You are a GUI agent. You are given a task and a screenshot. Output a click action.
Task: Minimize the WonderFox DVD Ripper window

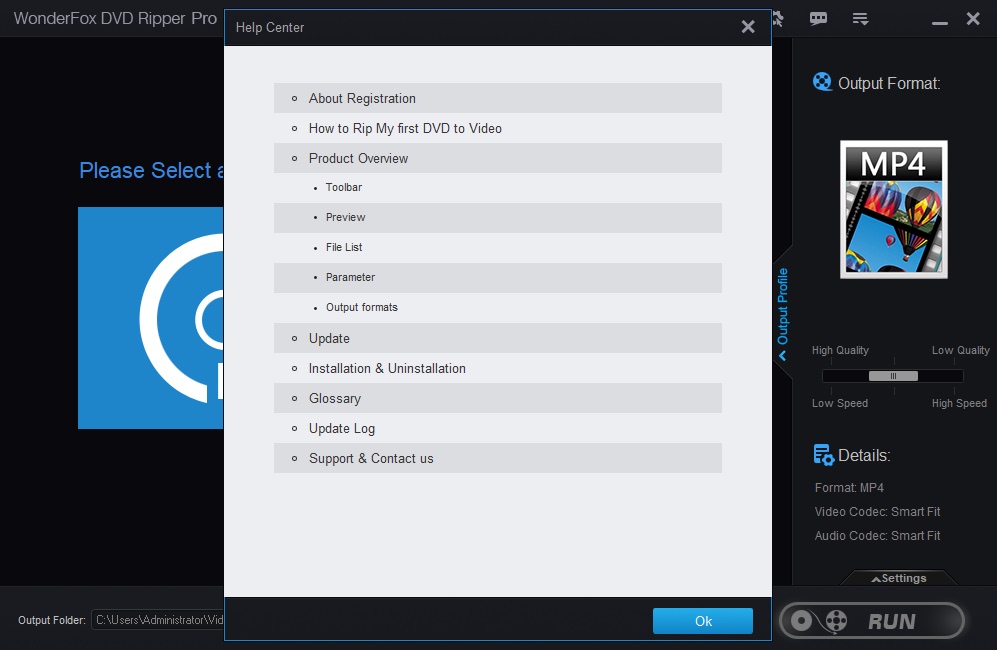(940, 23)
